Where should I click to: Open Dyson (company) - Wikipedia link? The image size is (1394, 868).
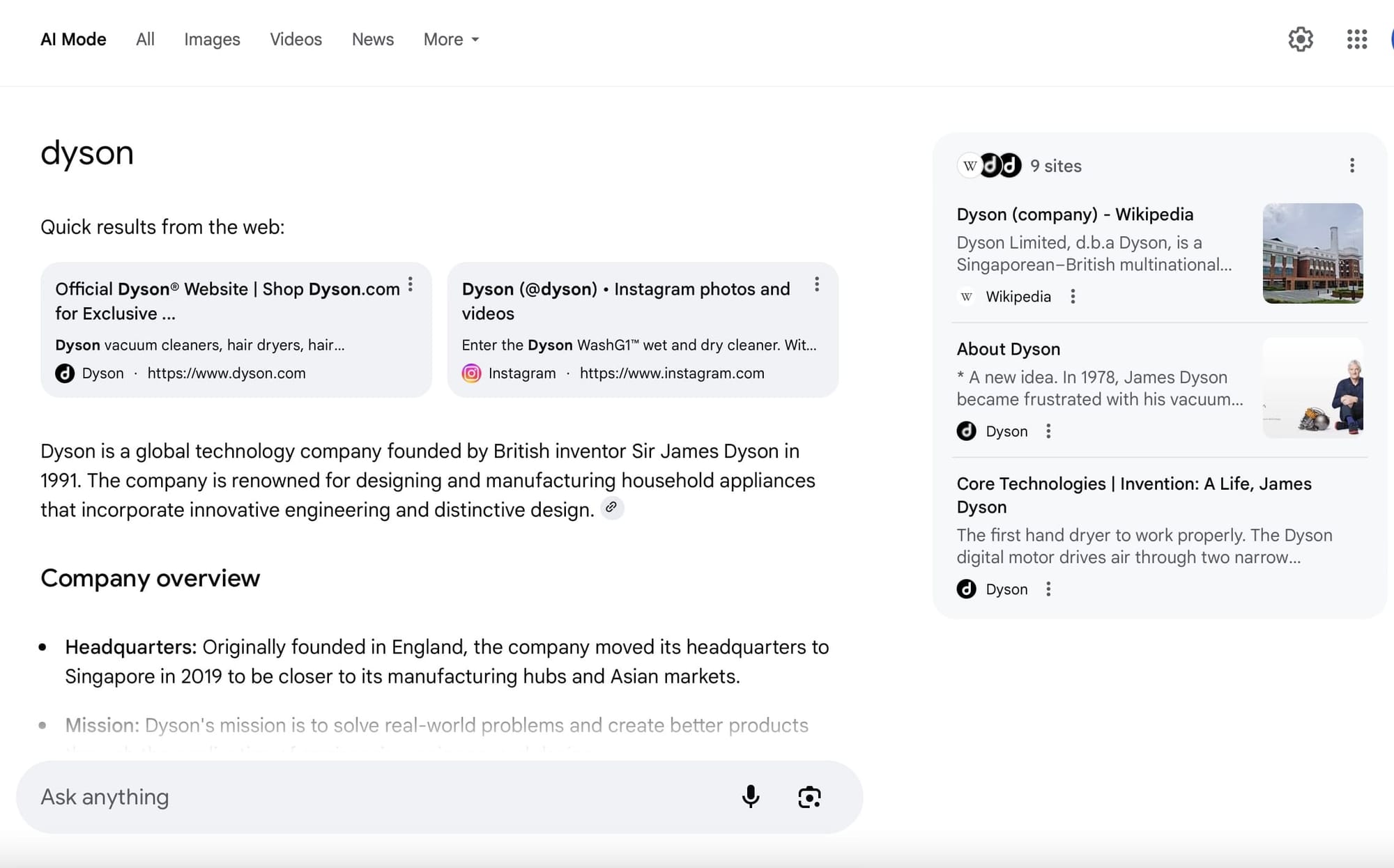tap(1074, 215)
